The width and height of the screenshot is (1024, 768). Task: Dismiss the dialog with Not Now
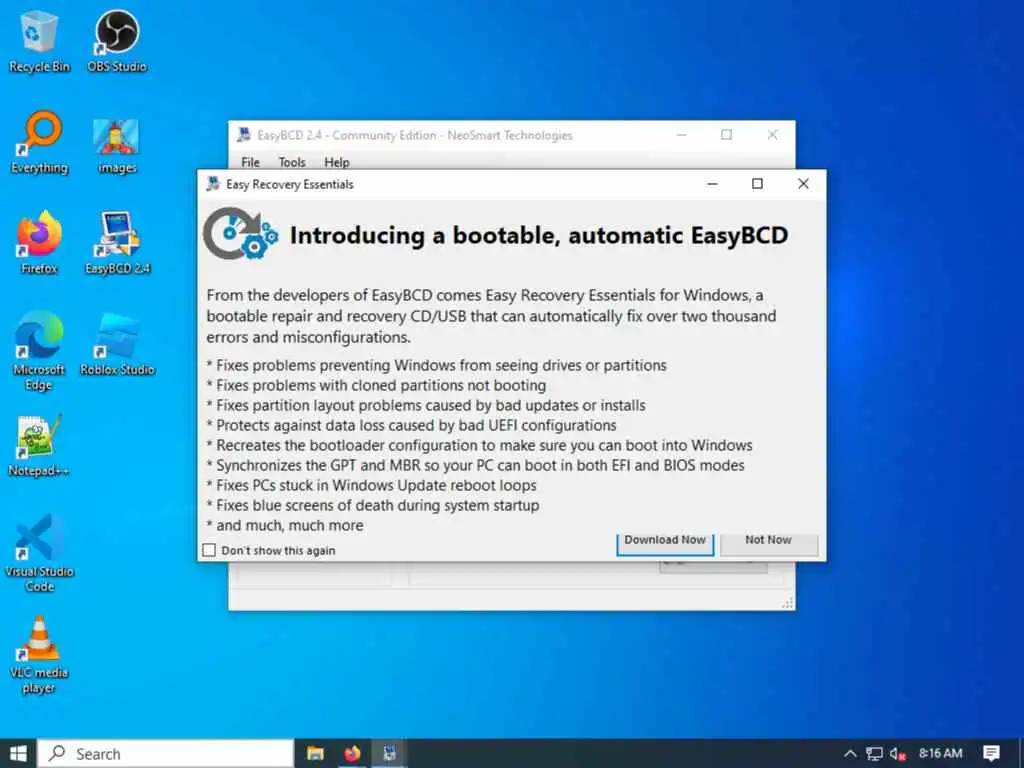click(769, 543)
